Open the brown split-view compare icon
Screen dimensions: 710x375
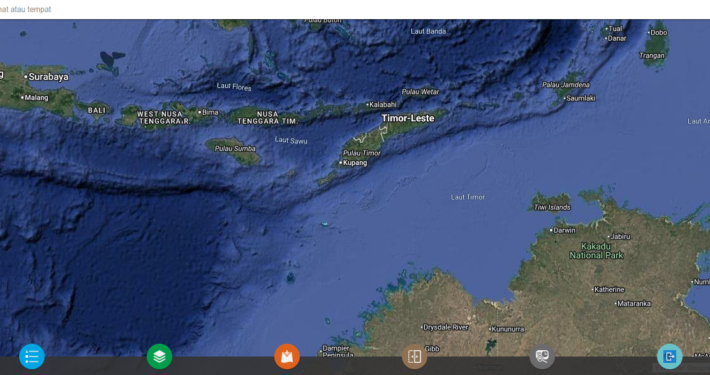pos(415,356)
